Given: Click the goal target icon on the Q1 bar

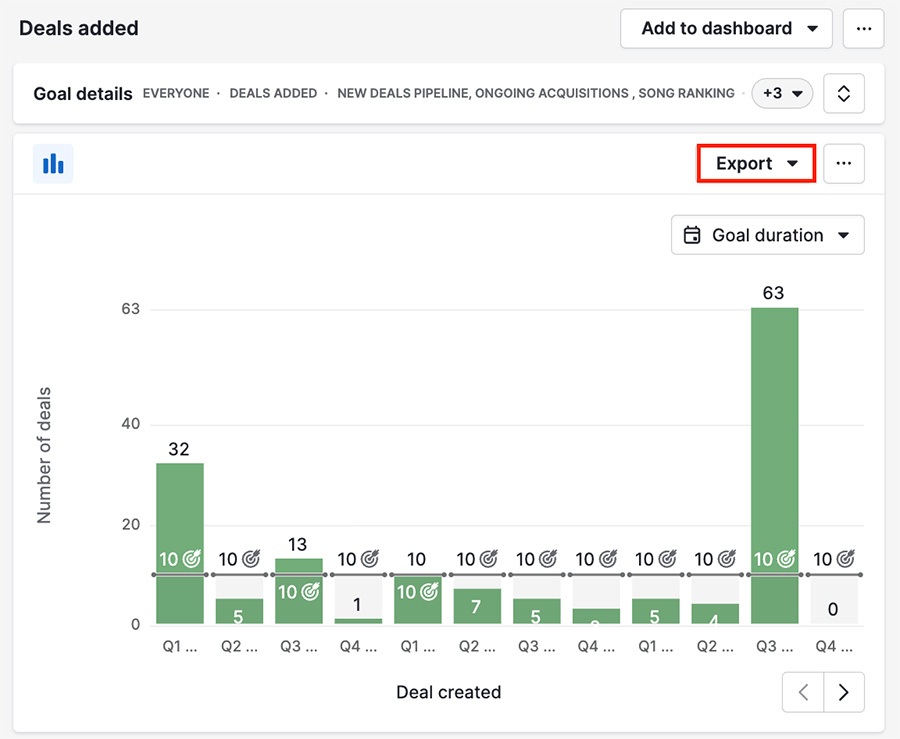Looking at the screenshot, I should (x=189, y=559).
